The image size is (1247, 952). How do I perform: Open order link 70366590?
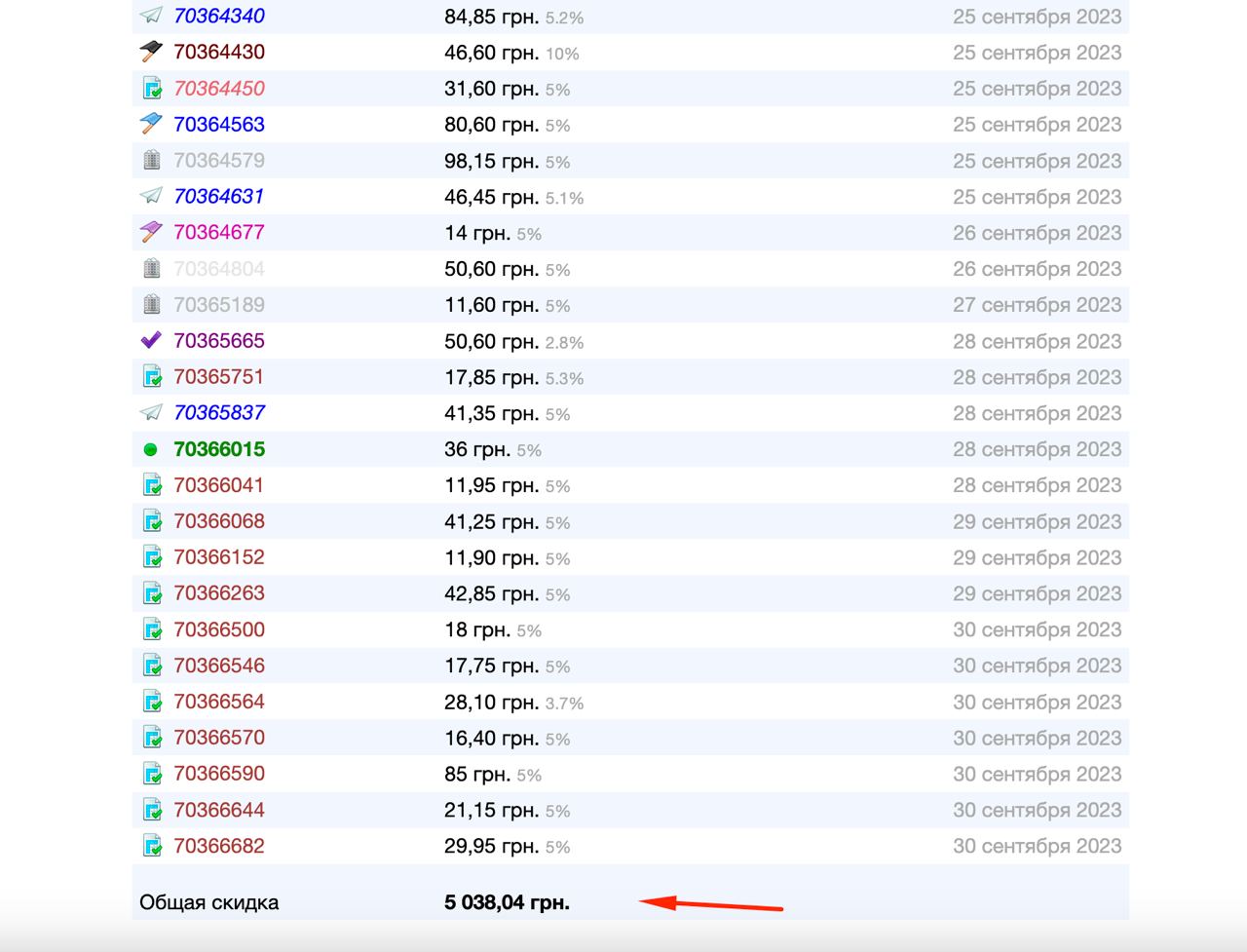tap(219, 774)
